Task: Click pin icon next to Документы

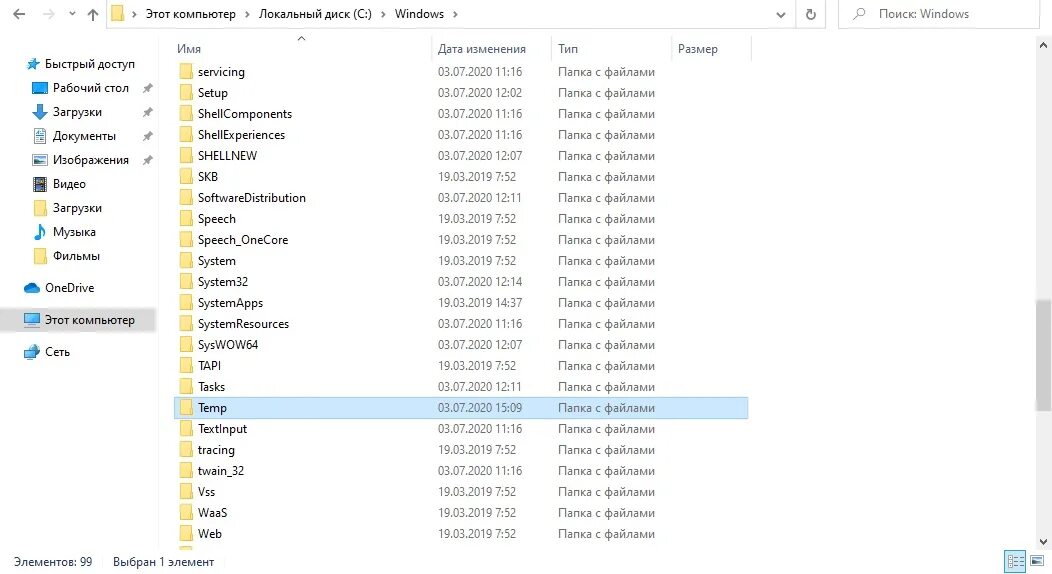Action: tap(148, 136)
